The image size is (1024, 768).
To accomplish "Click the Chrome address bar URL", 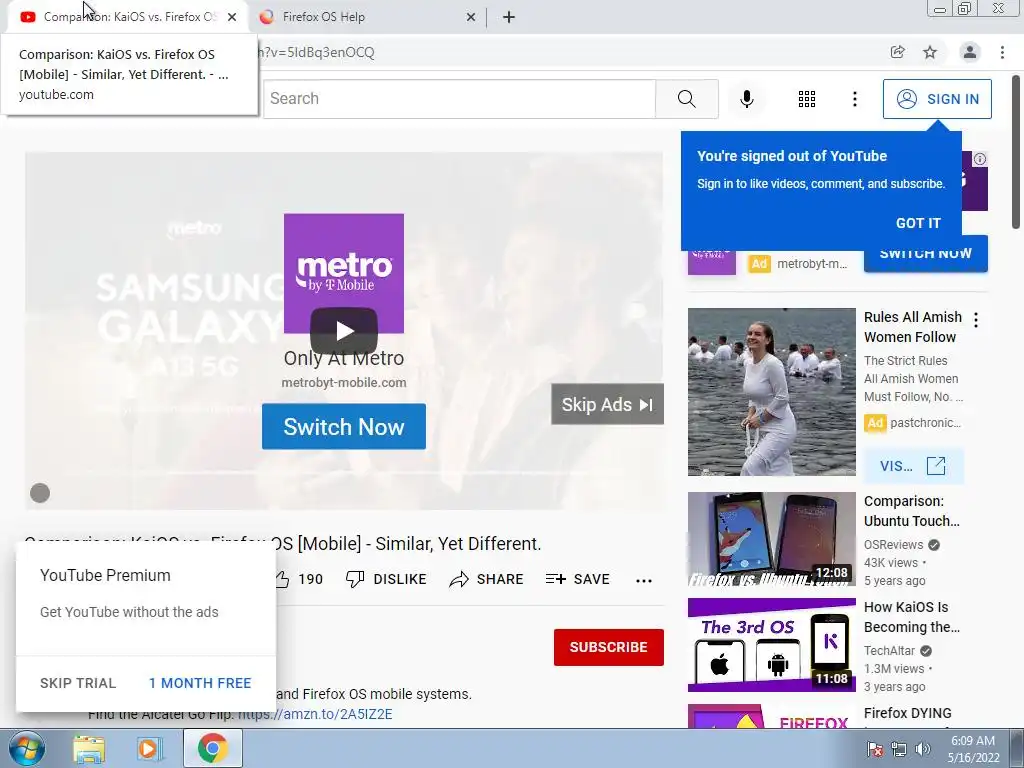I will [317, 52].
